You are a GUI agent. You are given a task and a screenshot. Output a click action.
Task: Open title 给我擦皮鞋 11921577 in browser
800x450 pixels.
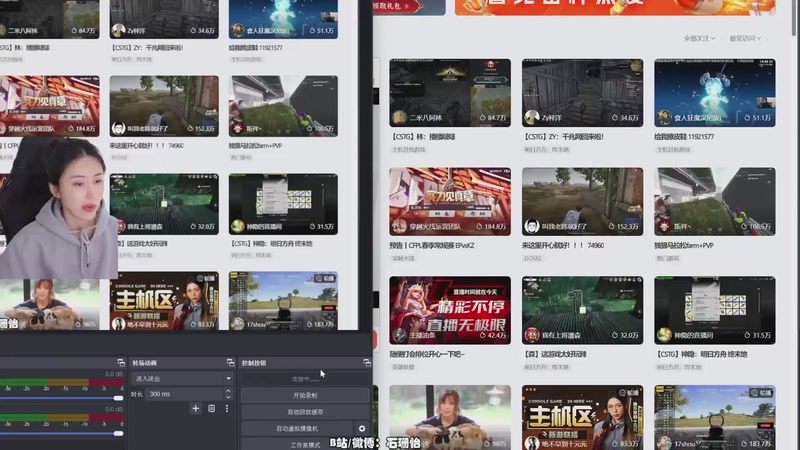[684, 137]
